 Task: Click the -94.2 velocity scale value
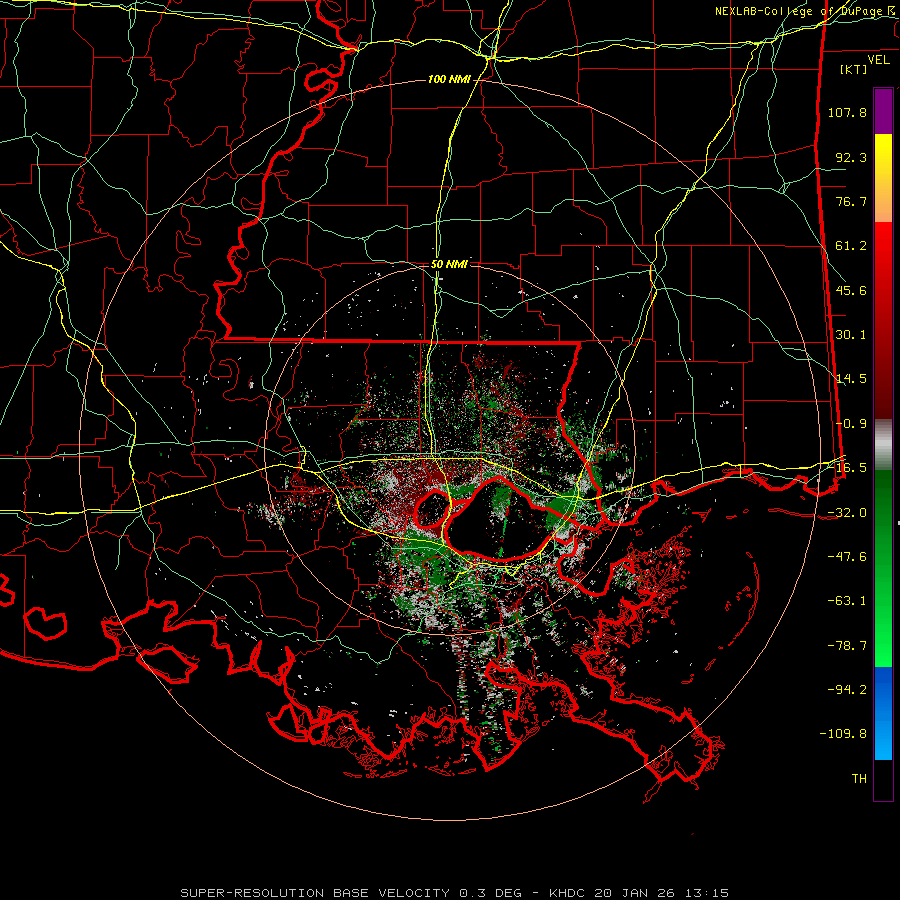[847, 690]
